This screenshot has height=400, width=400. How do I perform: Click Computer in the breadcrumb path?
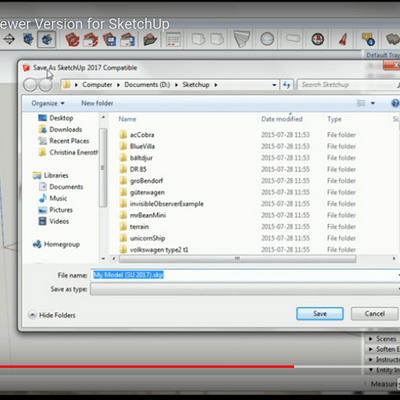pos(97,85)
